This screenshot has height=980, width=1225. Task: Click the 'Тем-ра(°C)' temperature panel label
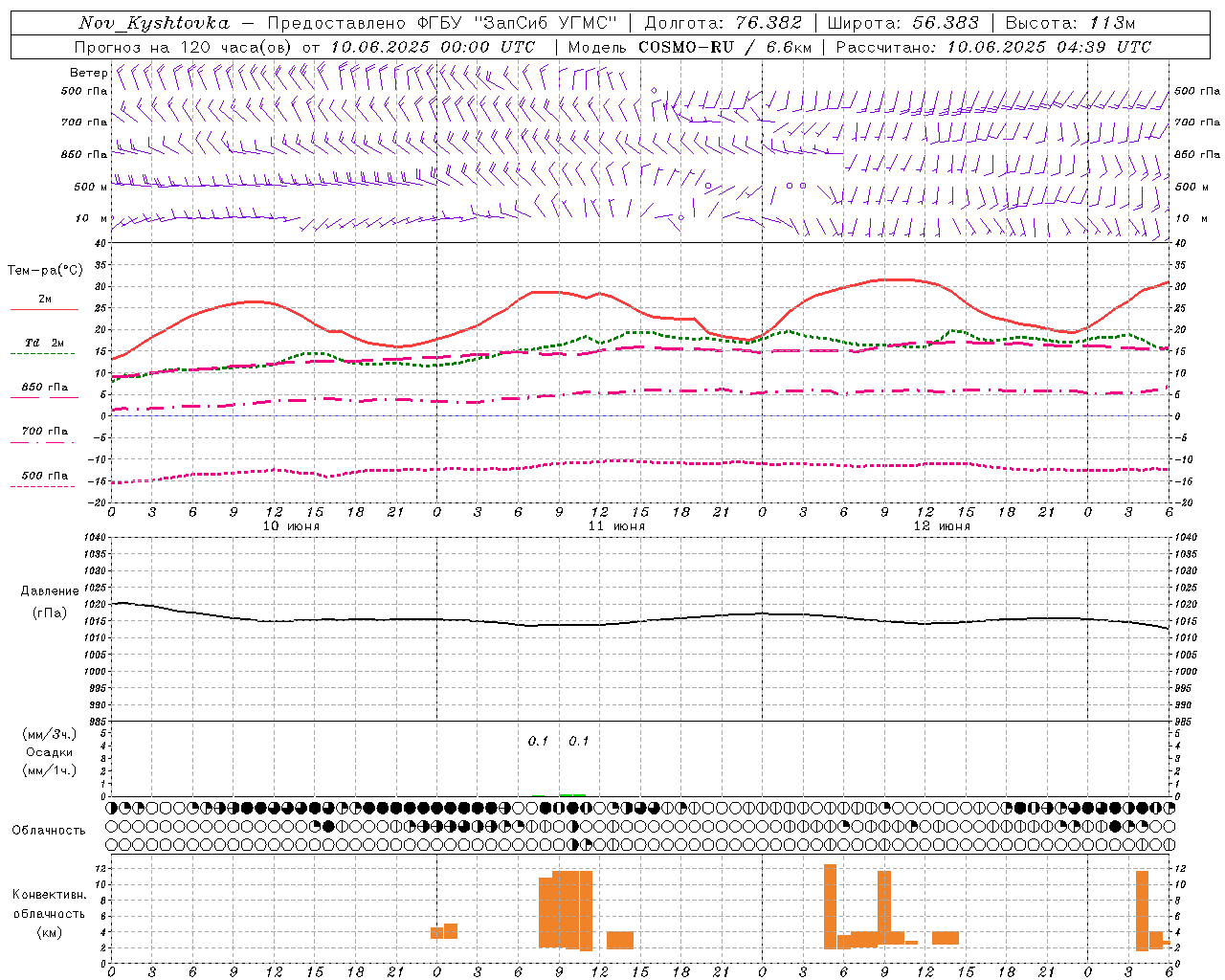[45, 271]
